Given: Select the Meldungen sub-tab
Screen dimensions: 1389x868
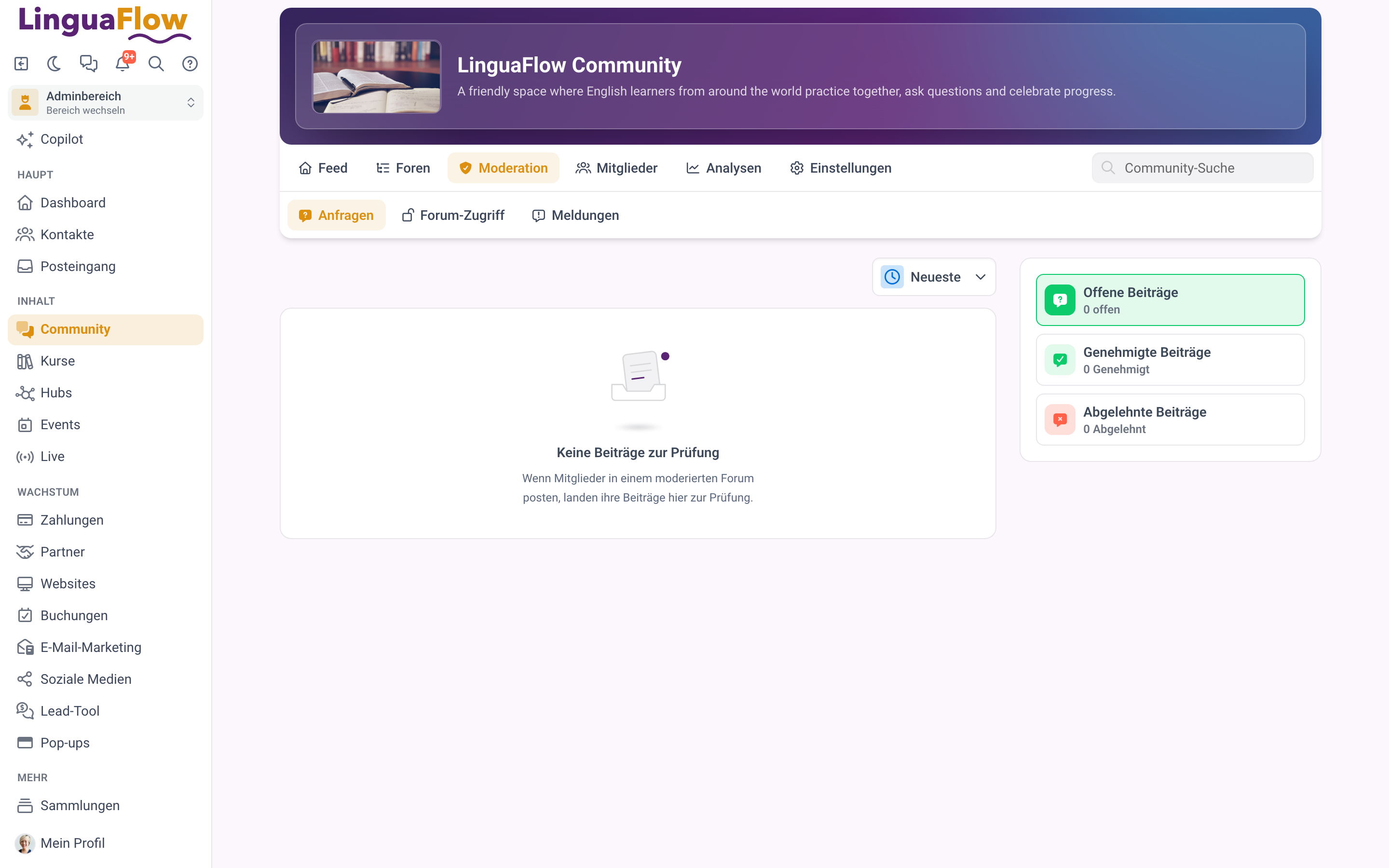Looking at the screenshot, I should pos(576,215).
